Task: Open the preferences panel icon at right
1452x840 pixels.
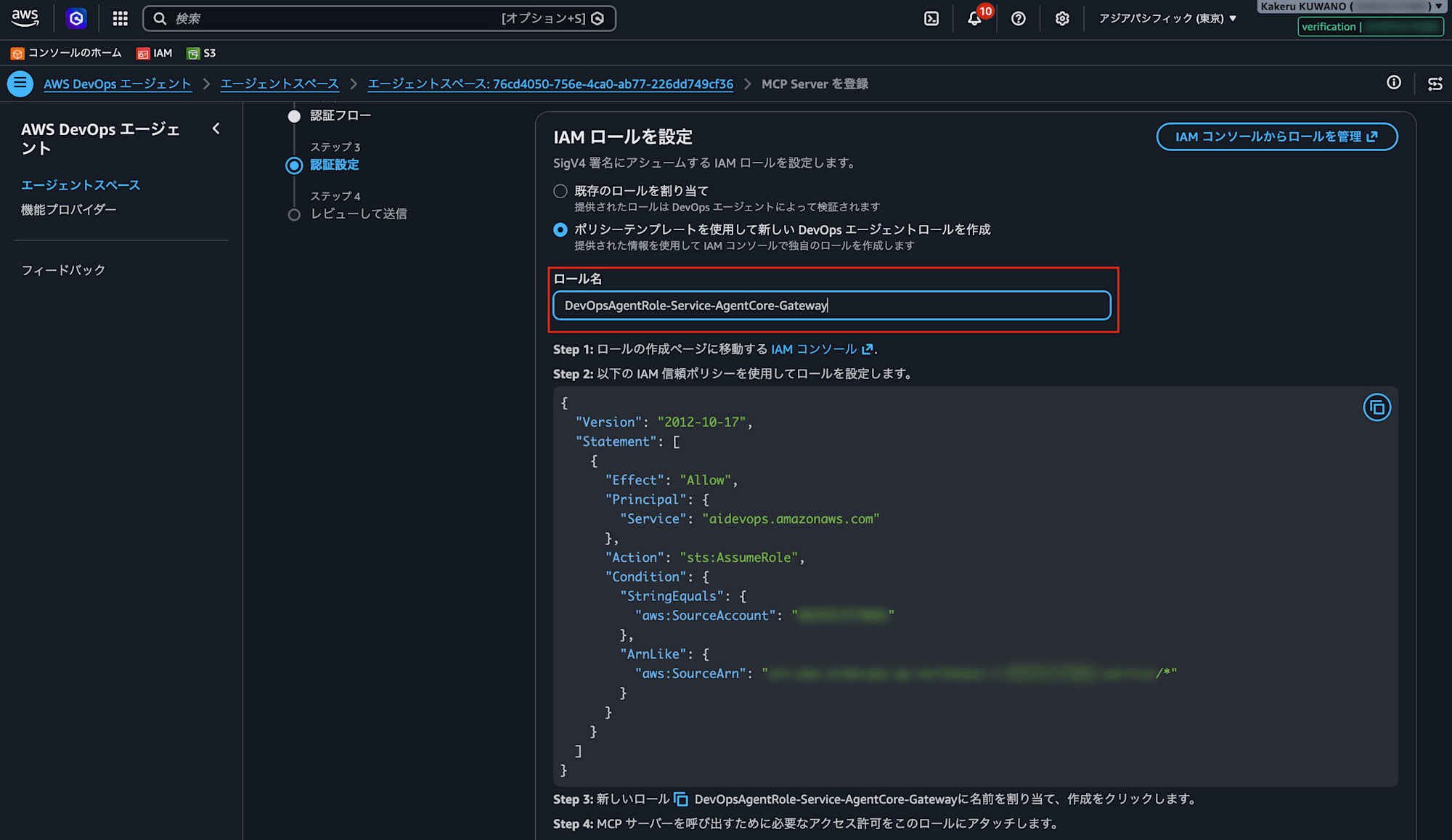Action: point(1435,83)
